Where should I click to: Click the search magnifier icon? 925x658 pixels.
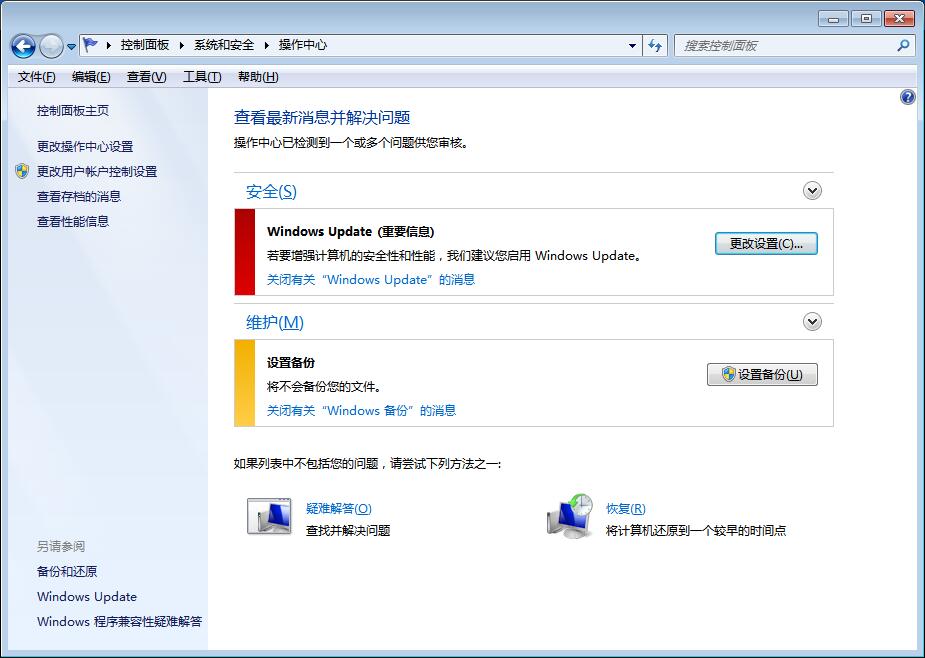[x=903, y=45]
